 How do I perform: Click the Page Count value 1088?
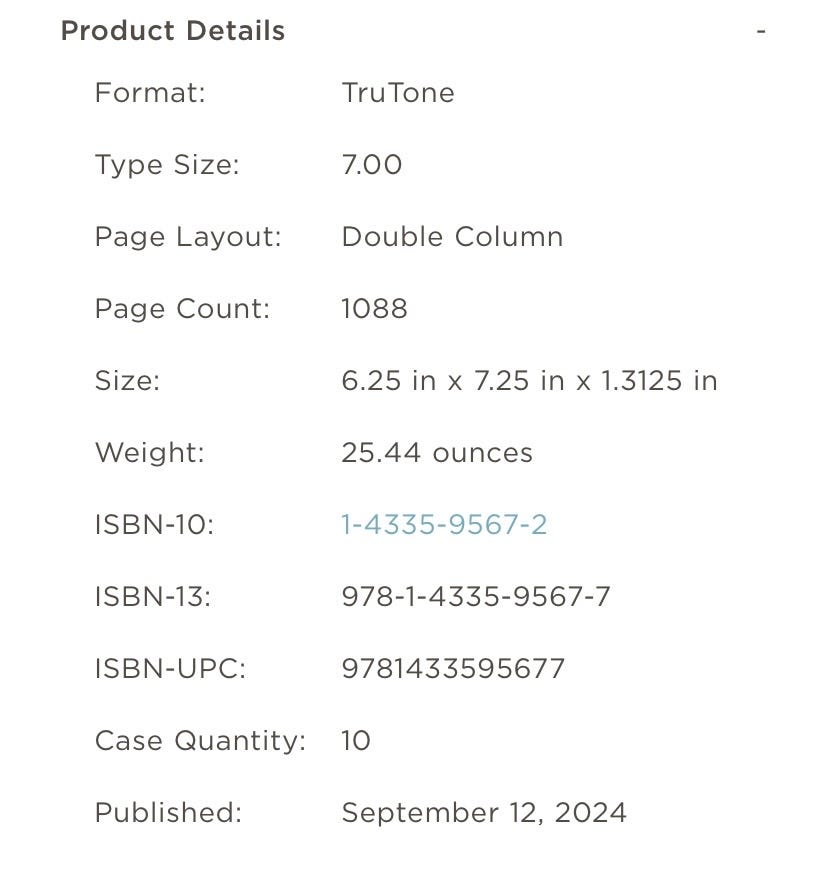click(x=374, y=309)
